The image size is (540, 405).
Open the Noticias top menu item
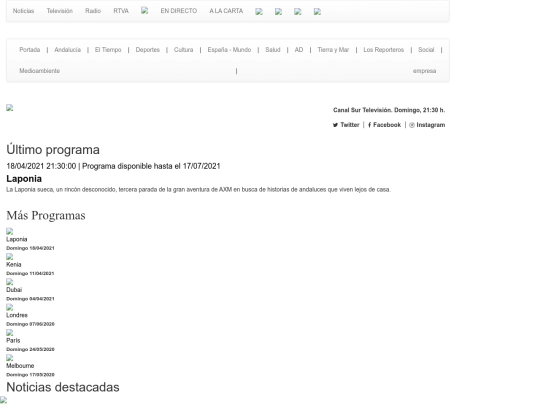[x=23, y=11]
